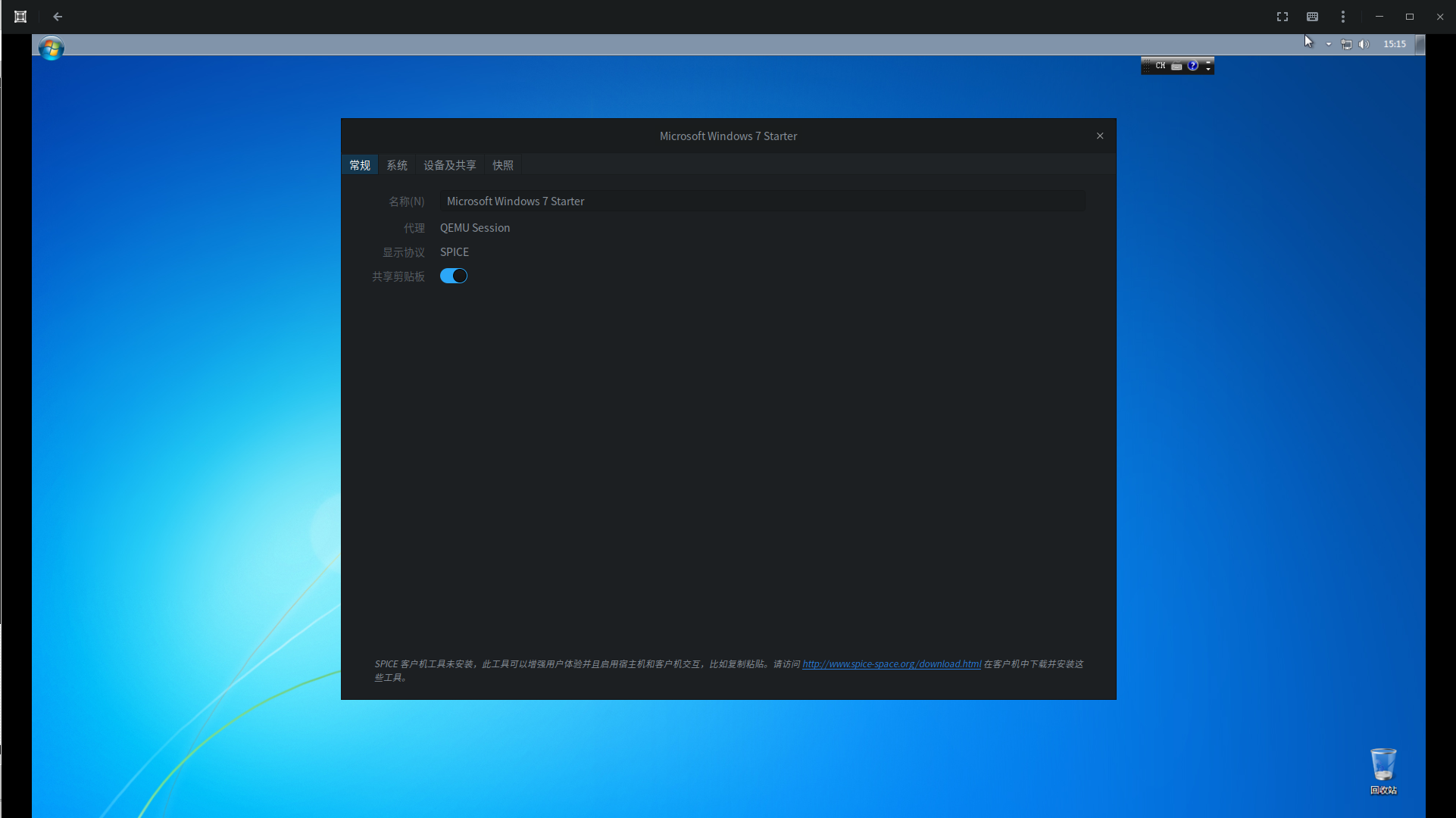Click the dialog title Microsoft Windows 7 Starter
Screen dimensions: 1456x818
click(728, 136)
